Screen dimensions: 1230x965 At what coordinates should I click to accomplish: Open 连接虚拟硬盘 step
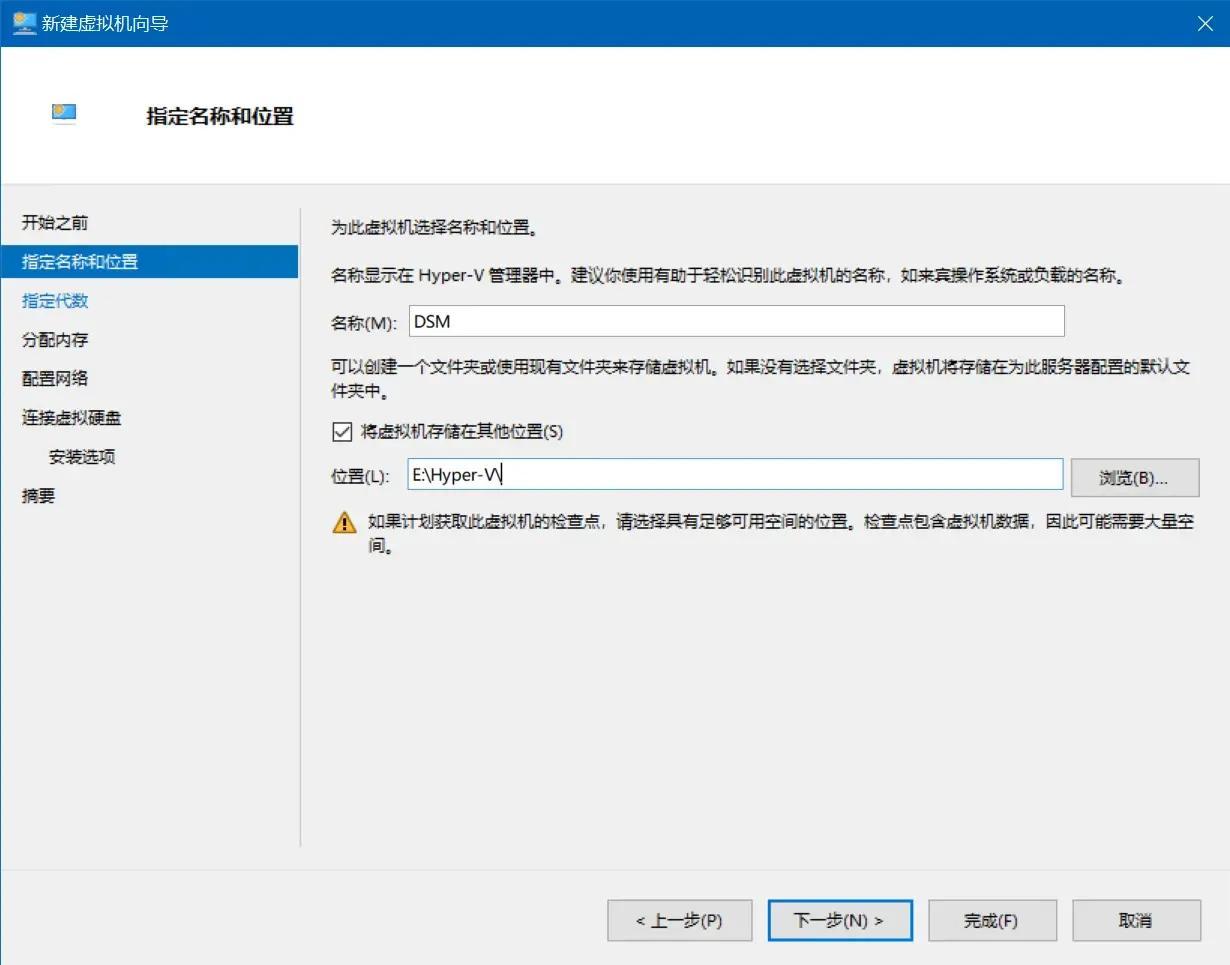(x=72, y=418)
